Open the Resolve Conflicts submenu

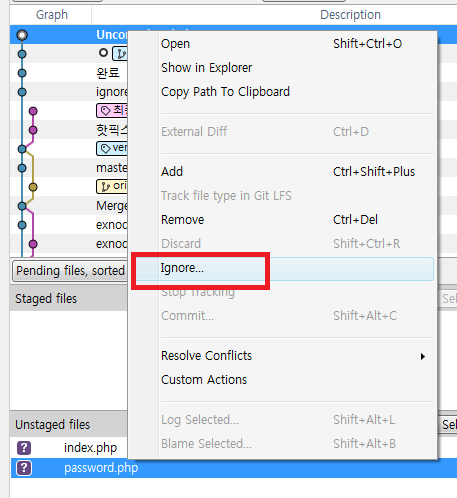coord(282,356)
